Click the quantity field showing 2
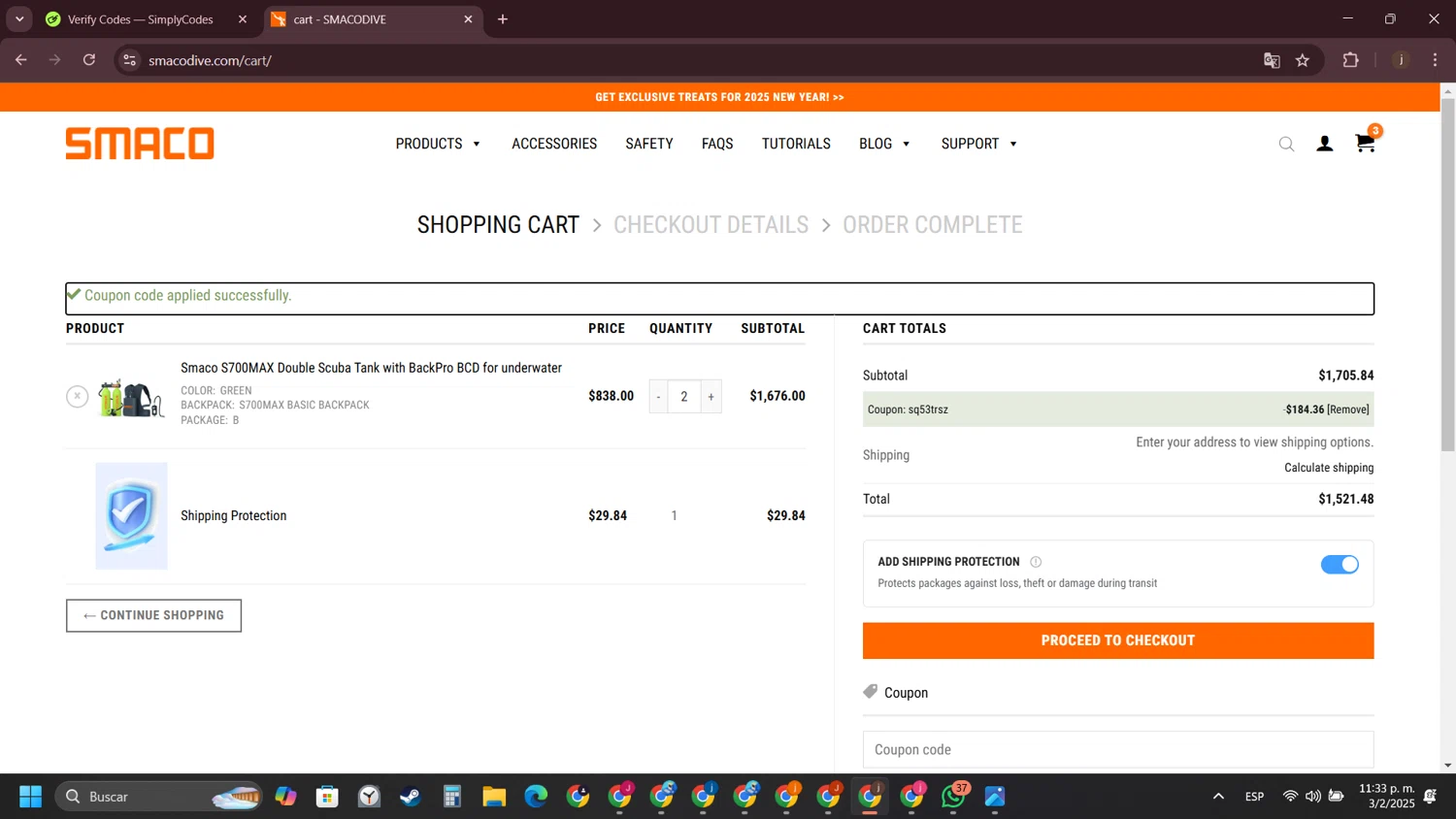1456x819 pixels. [684, 396]
